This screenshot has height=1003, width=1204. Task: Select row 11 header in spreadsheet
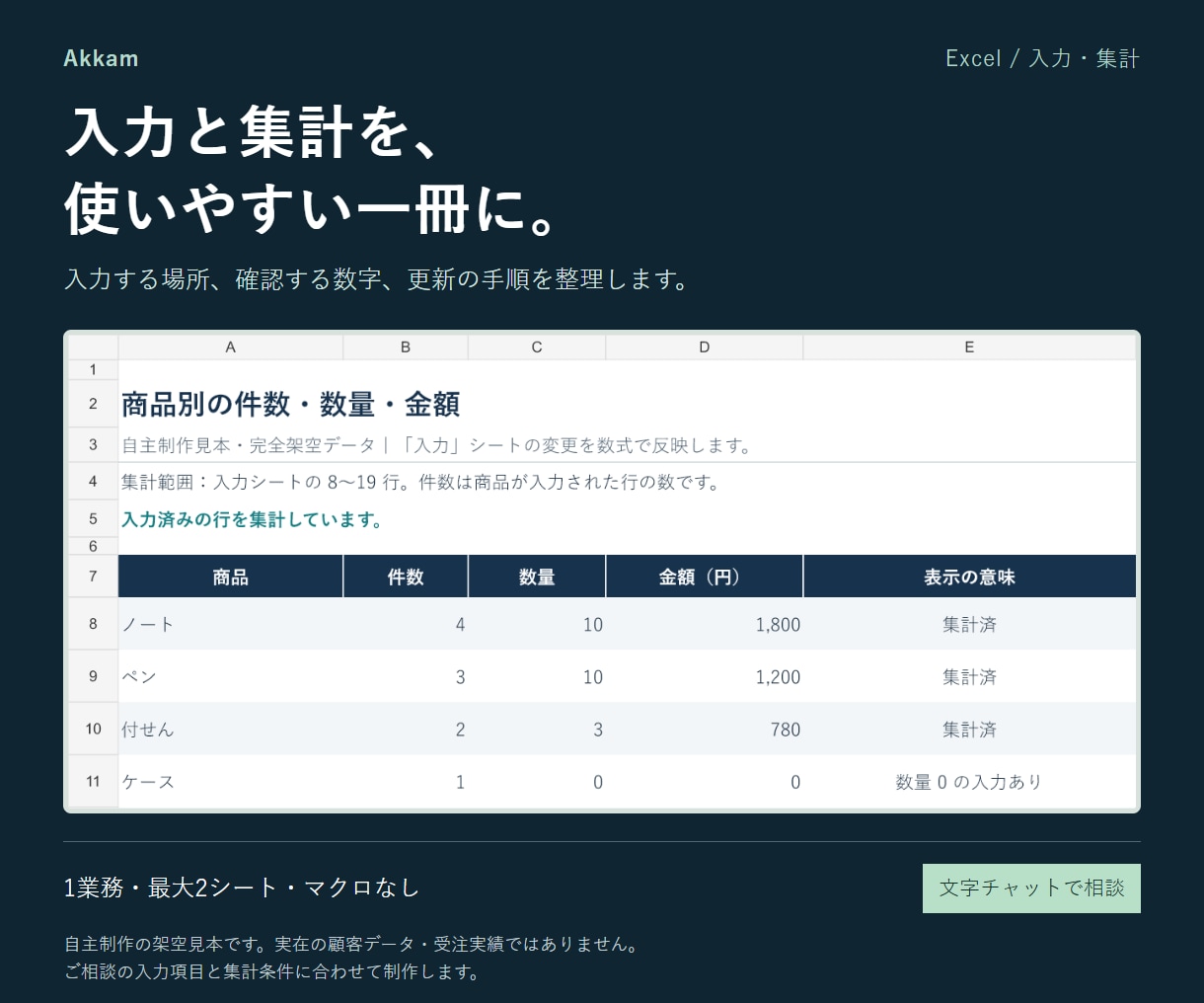(x=93, y=781)
